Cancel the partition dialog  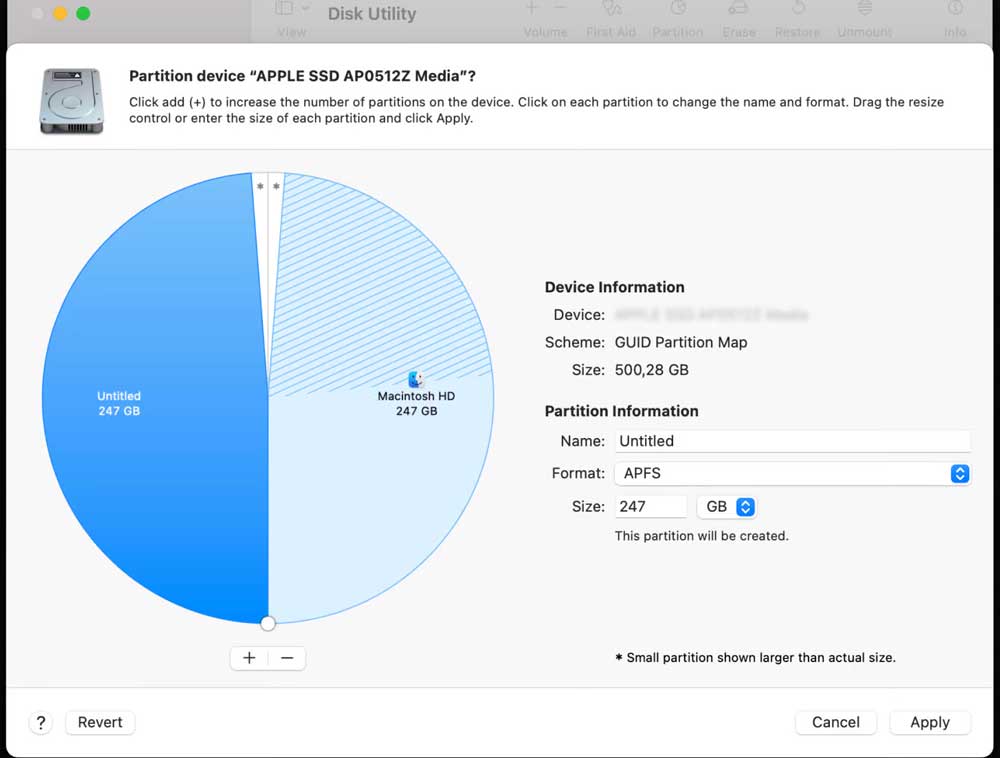(835, 722)
